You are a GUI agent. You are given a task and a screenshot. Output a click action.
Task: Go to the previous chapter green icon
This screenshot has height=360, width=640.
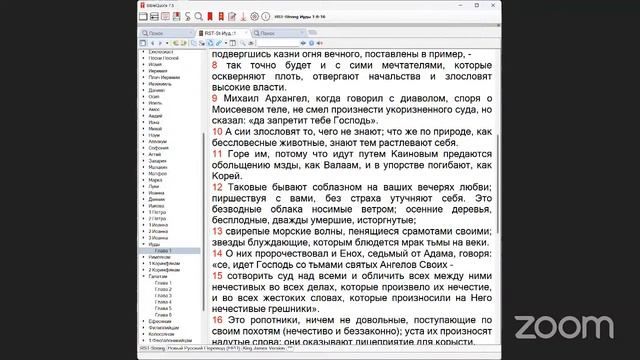176,43
